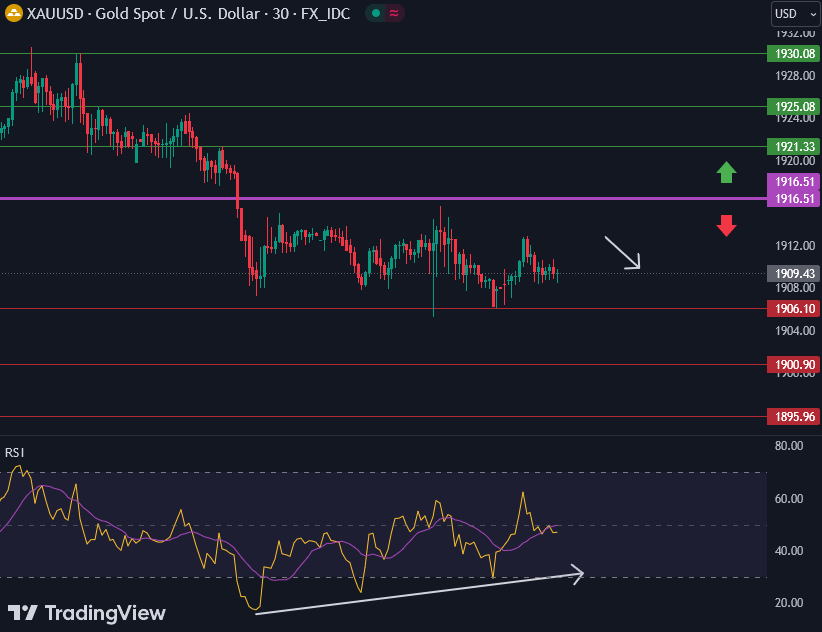Select the Gold Spot / U.S. Dollar title
822x632 pixels.
click(x=180, y=14)
